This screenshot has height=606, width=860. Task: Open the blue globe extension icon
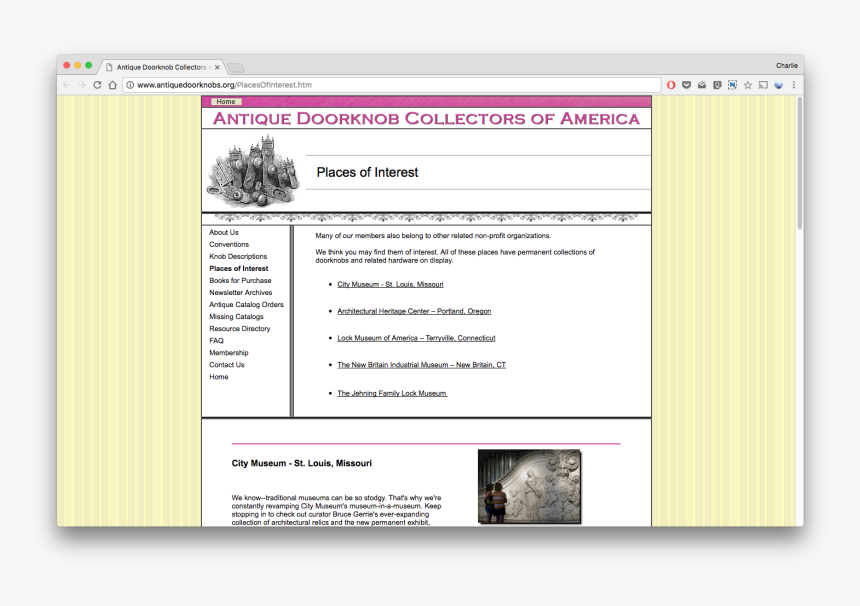coord(778,85)
